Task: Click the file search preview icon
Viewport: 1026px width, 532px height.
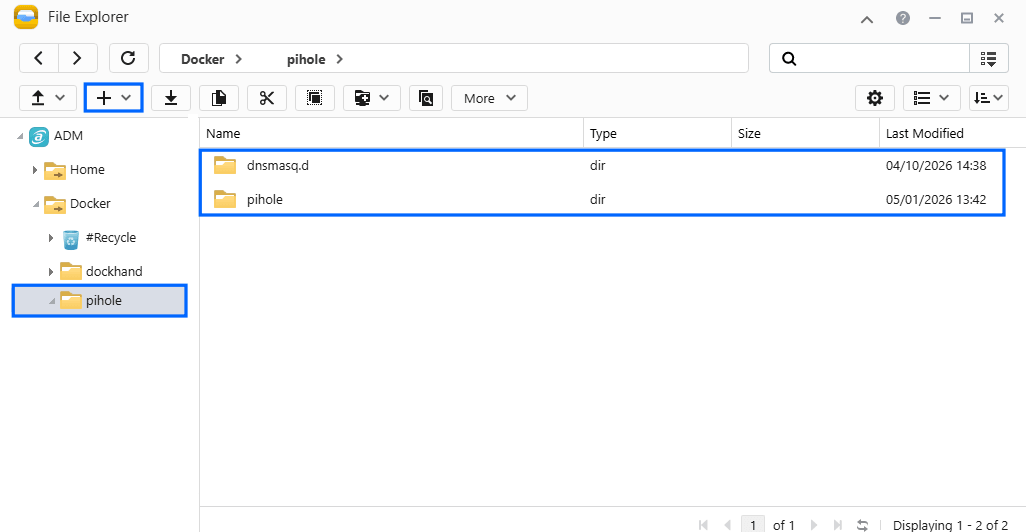Action: (x=426, y=98)
